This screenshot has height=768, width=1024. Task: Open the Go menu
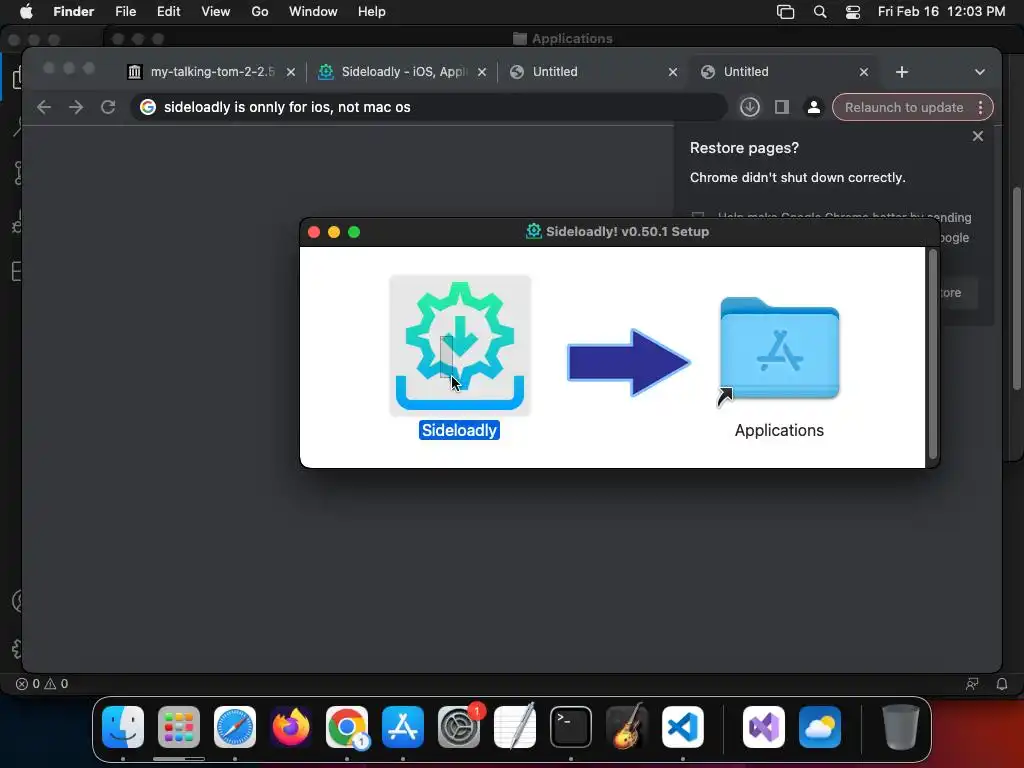(x=260, y=12)
